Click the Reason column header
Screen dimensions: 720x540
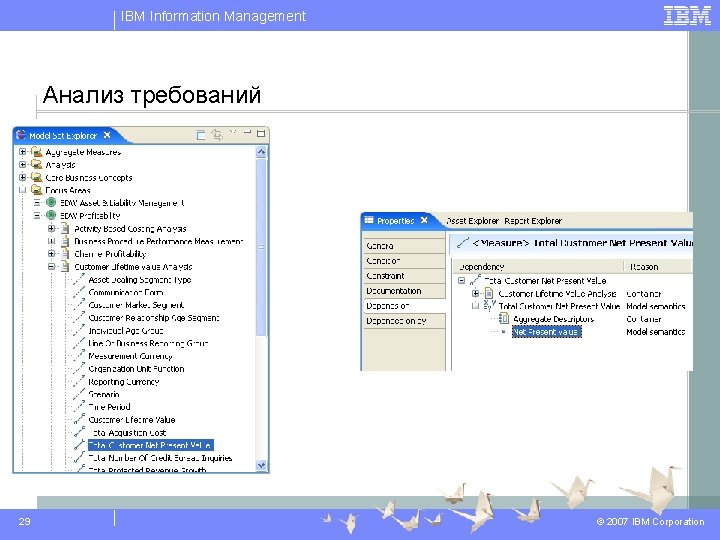[x=658, y=266]
